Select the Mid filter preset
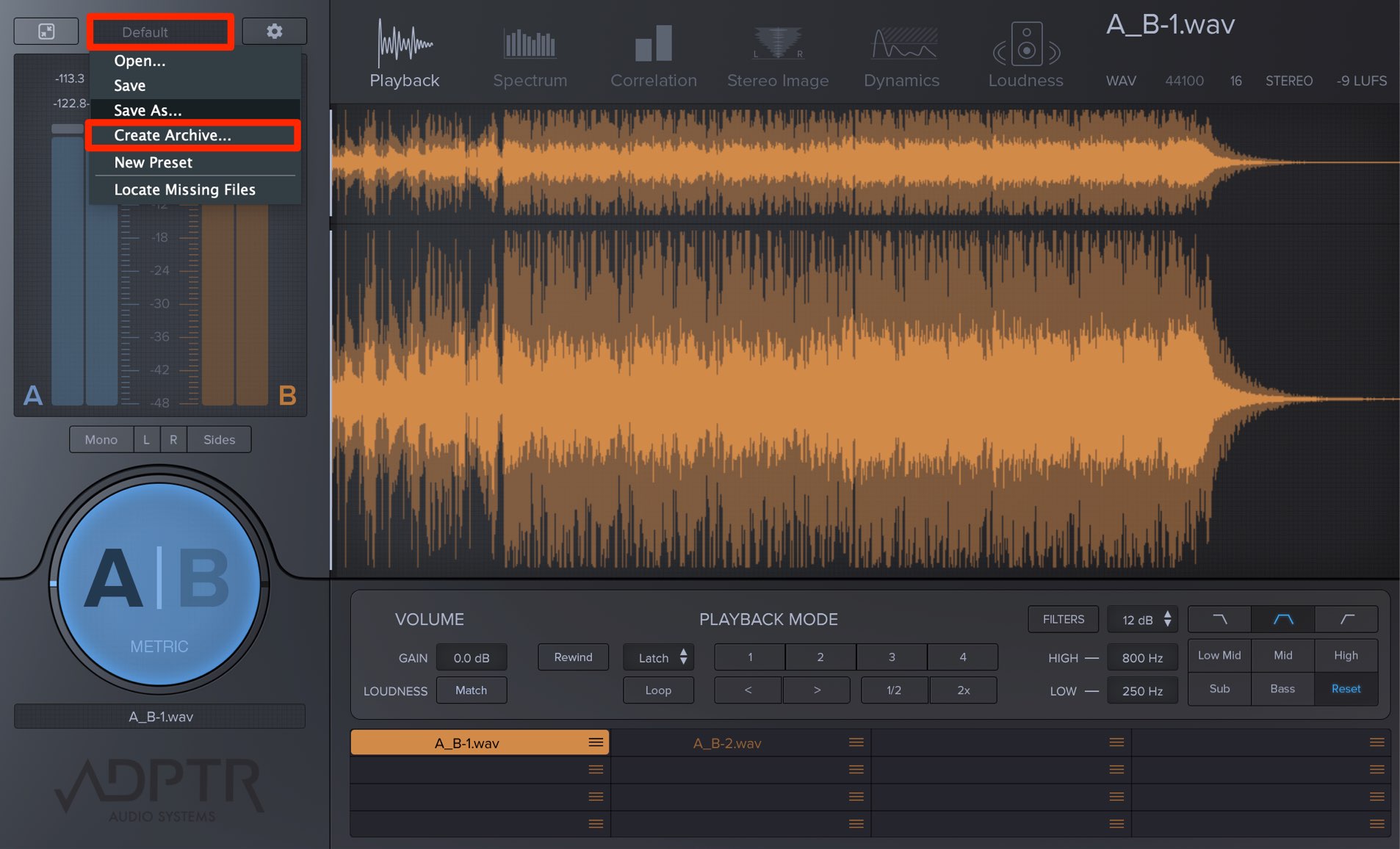The height and width of the screenshot is (849, 1400). (1283, 655)
